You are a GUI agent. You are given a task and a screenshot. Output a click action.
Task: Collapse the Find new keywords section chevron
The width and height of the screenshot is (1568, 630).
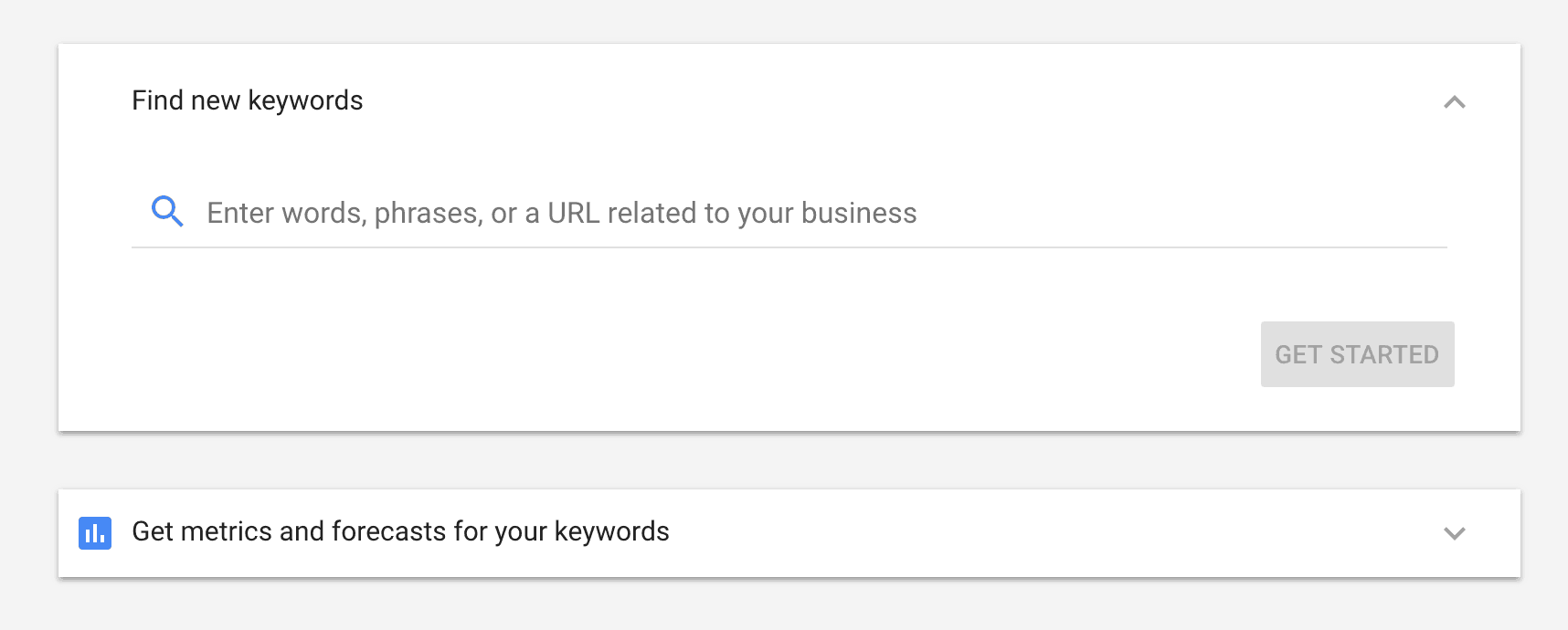[x=1454, y=102]
